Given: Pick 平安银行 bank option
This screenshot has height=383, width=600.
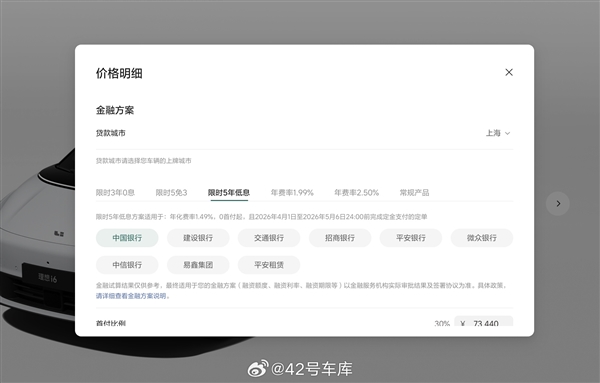Looking at the screenshot, I should (x=411, y=238).
